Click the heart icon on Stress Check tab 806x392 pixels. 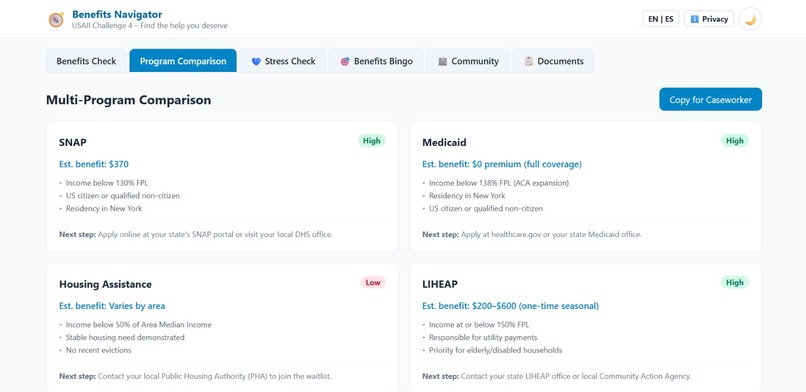(256, 61)
